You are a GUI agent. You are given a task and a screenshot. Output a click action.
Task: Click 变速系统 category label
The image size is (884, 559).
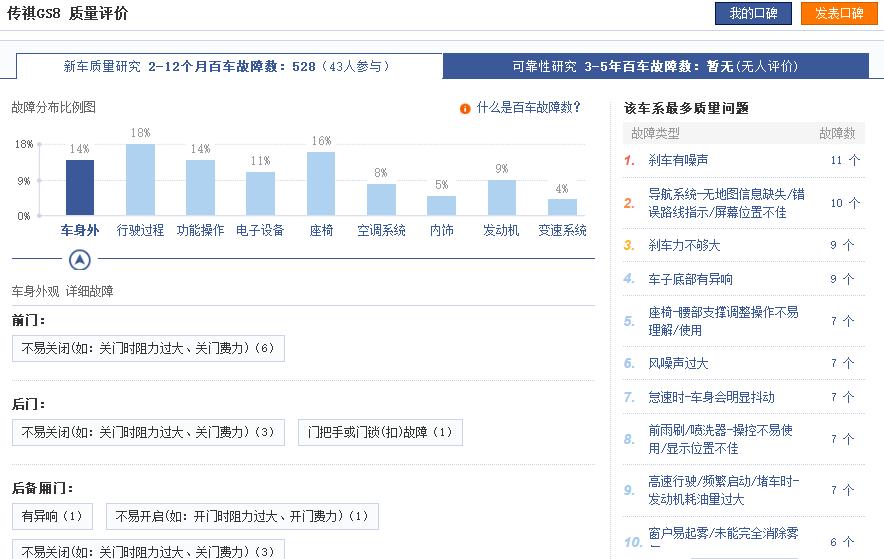[562, 230]
